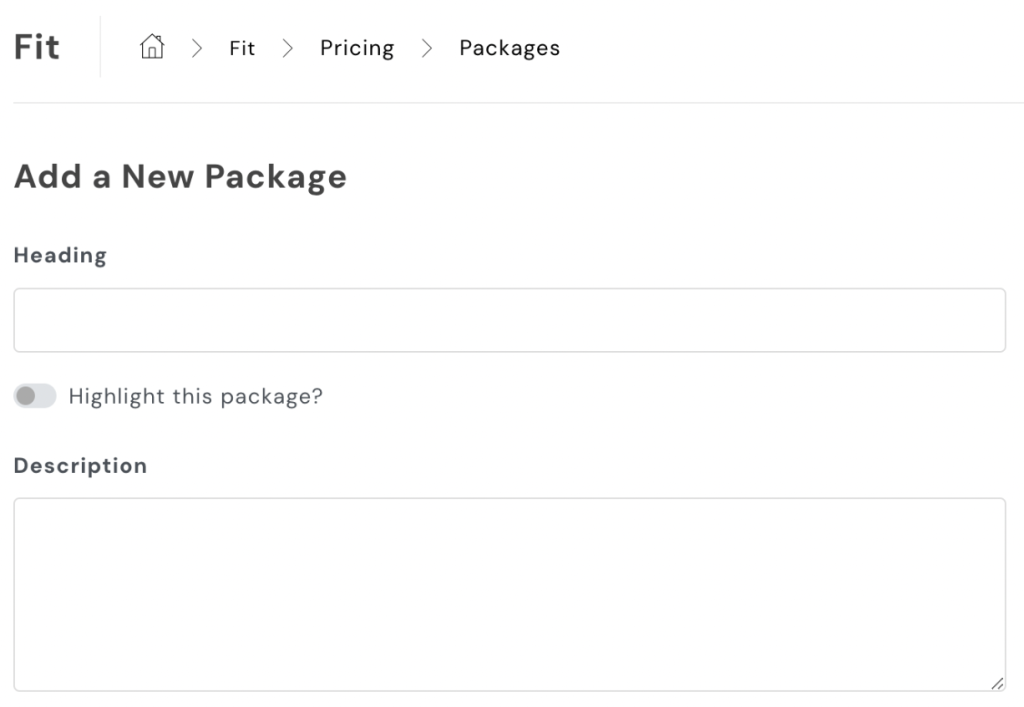1024x707 pixels.
Task: Click the Description field label
Action: coord(80,465)
